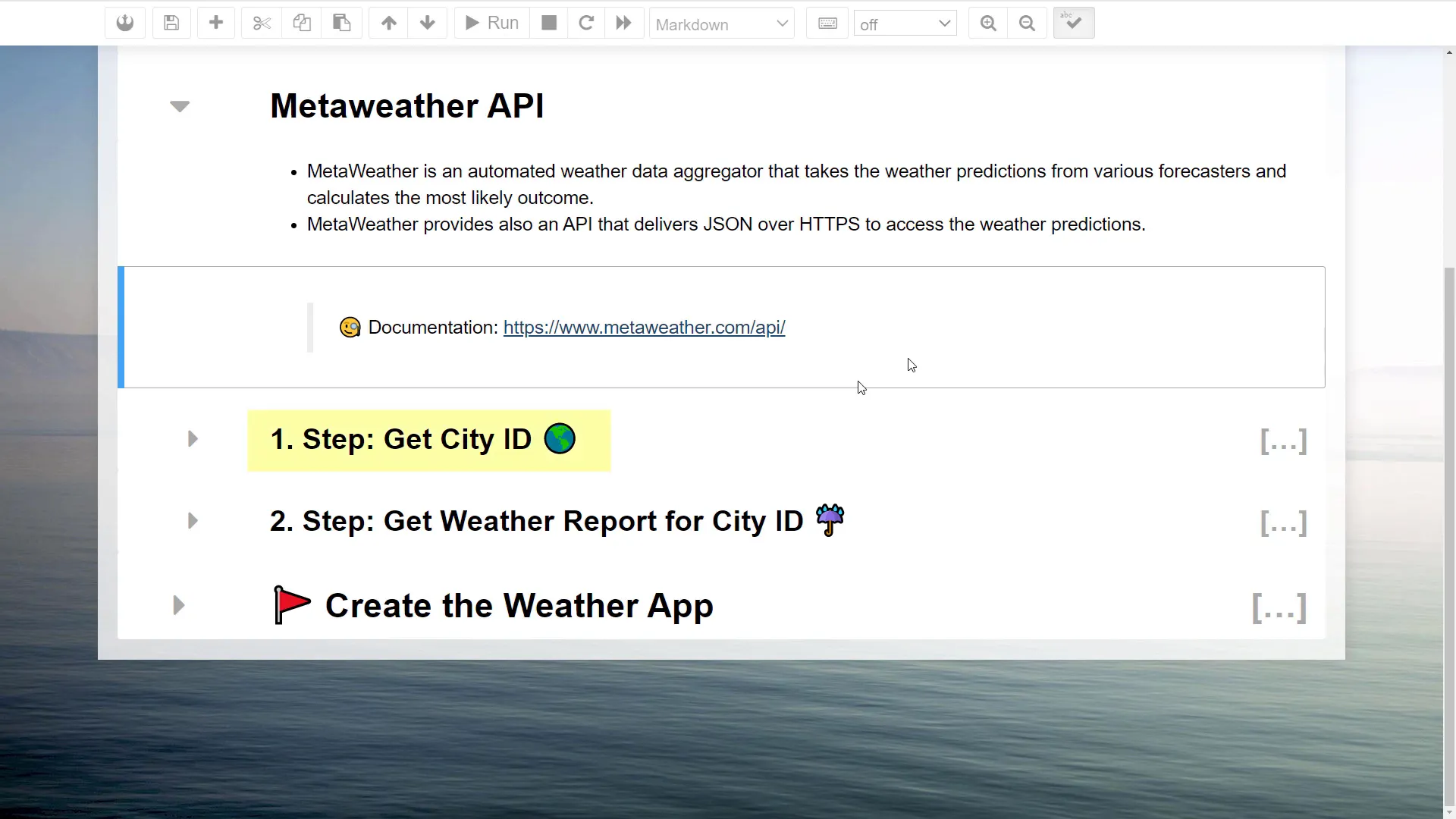
Task: Copy the selected cell
Action: pos(302,23)
